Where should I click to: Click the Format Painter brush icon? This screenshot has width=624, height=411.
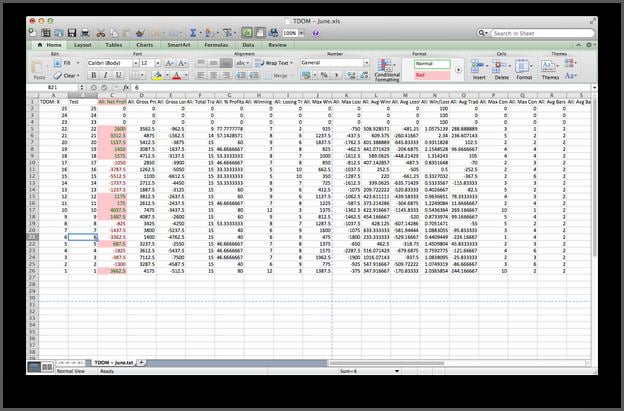140,33
